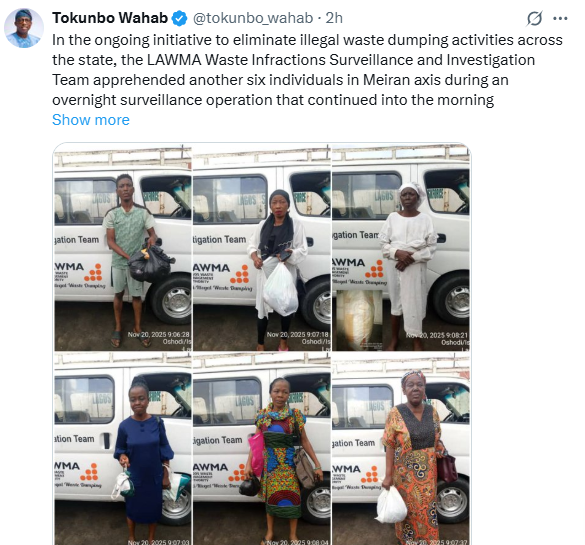Image resolution: width=585 pixels, height=545 pixels.
Task: Open photo of woman in colorful ankara dress
Action: click(x=262, y=448)
